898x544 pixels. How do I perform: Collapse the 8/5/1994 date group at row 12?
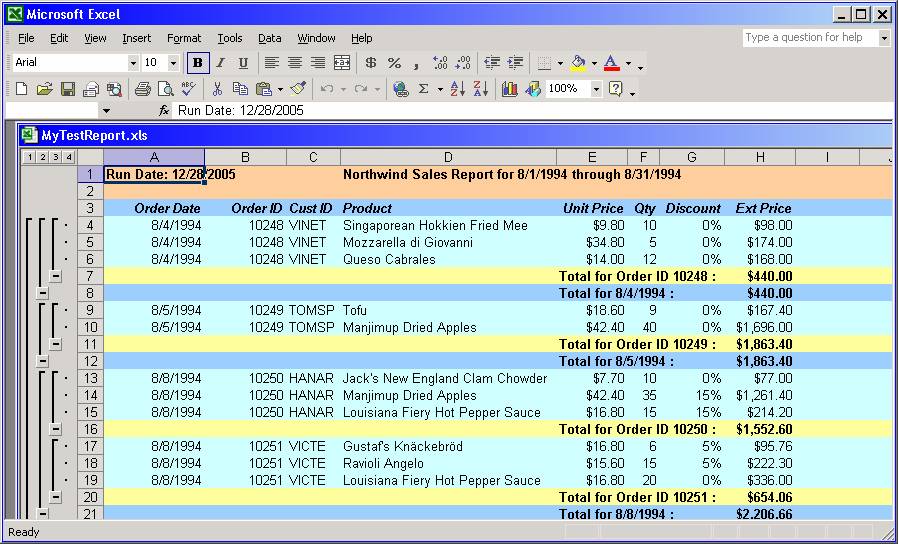(42, 361)
